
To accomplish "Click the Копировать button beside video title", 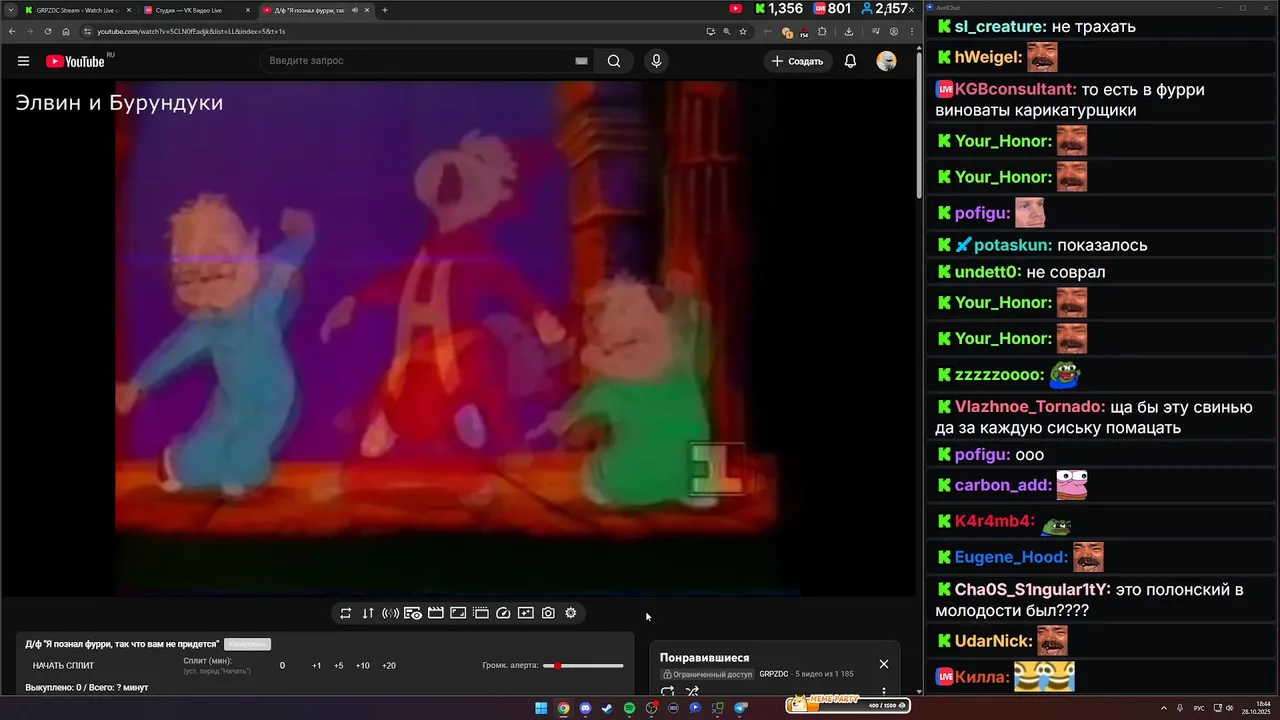I will coord(247,644).
